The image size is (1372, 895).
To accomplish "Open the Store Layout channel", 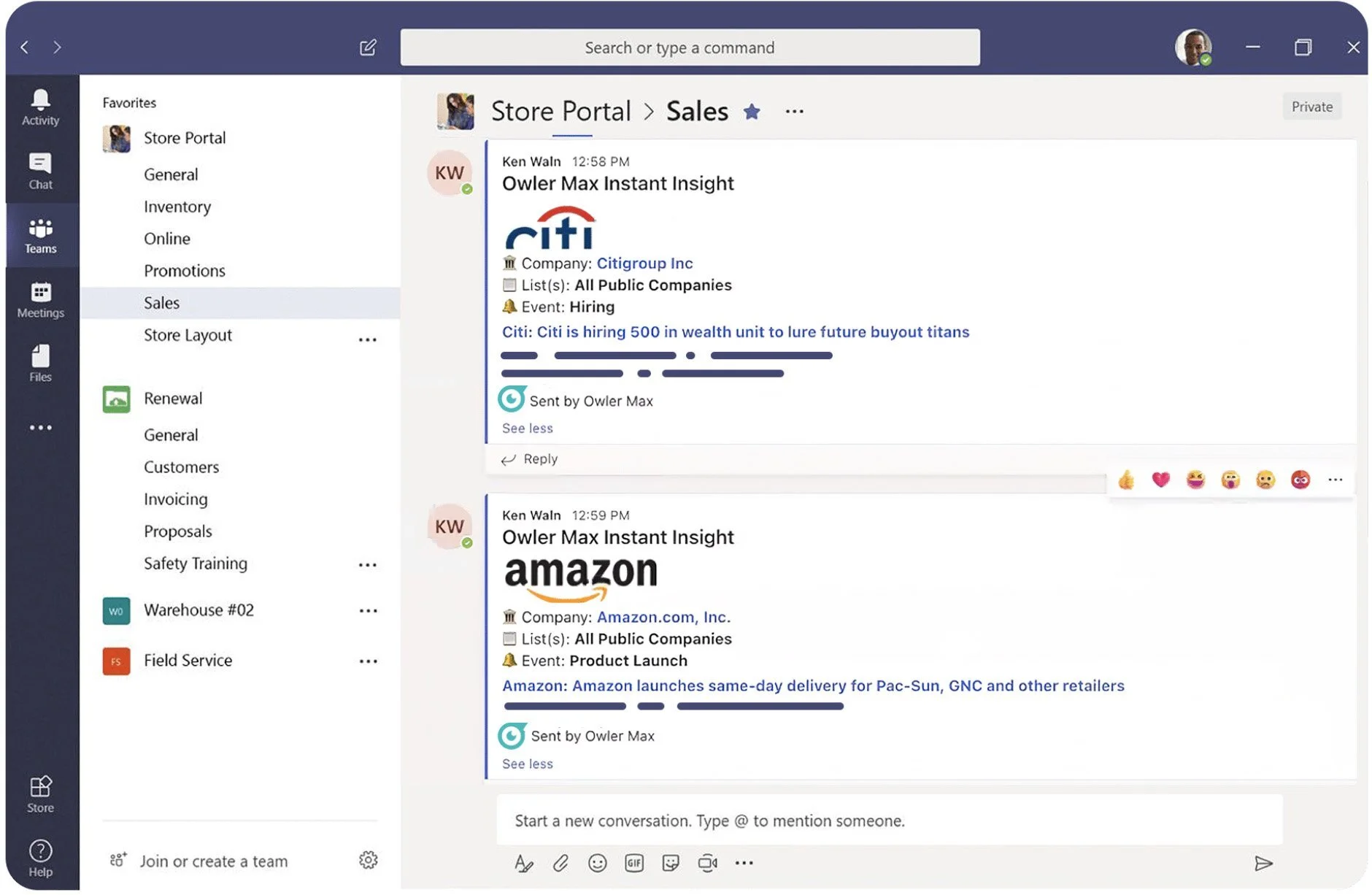I will (188, 336).
